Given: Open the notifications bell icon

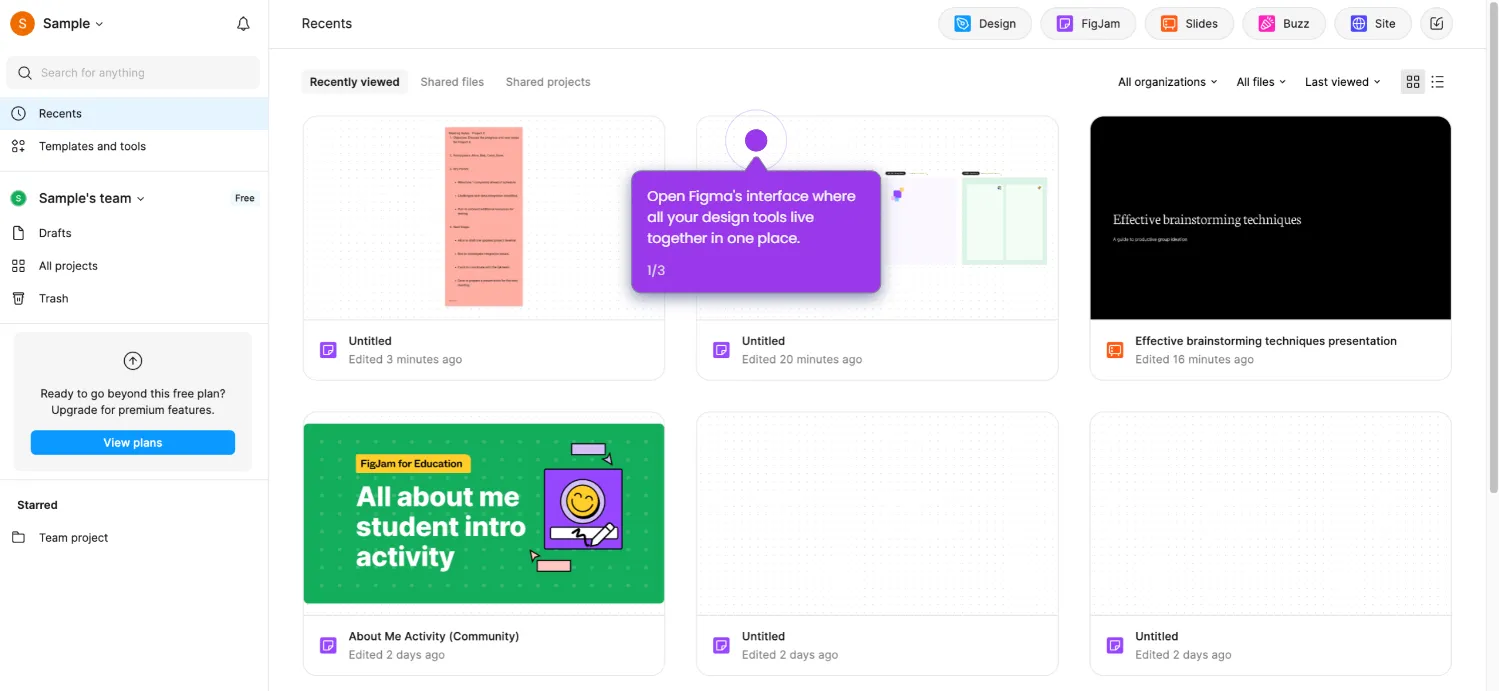Looking at the screenshot, I should coord(243,24).
